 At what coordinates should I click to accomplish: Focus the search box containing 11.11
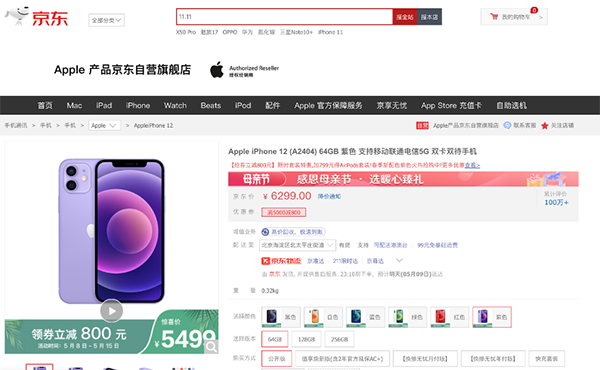point(284,17)
